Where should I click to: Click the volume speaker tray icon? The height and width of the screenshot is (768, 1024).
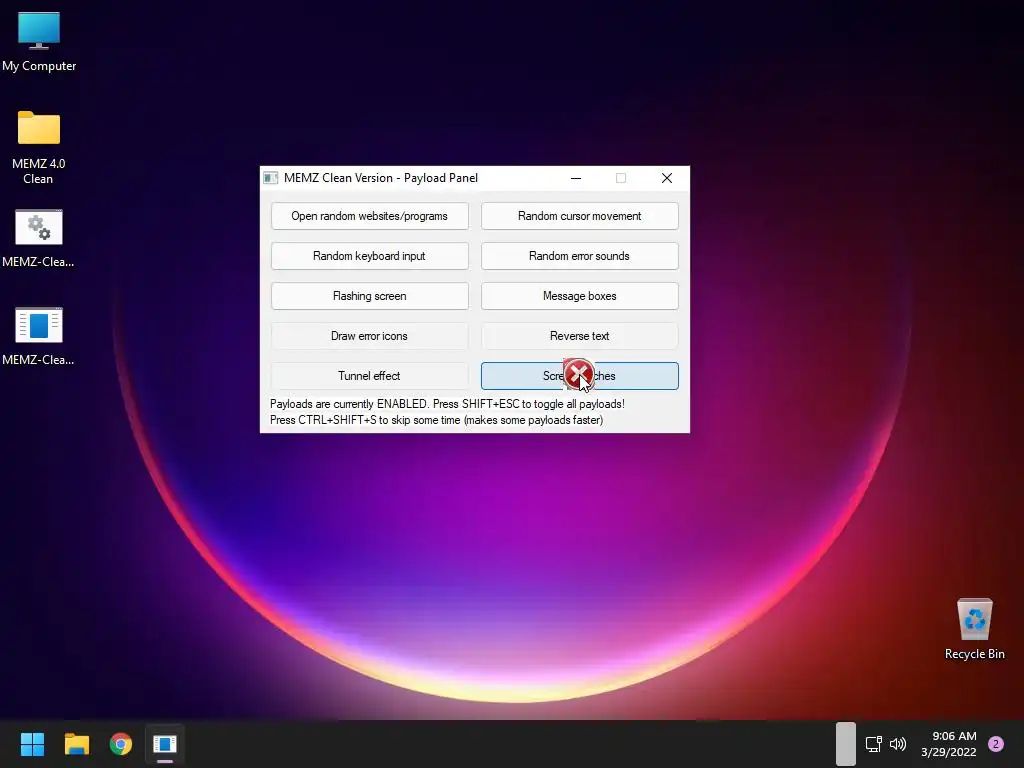pyautogui.click(x=898, y=744)
